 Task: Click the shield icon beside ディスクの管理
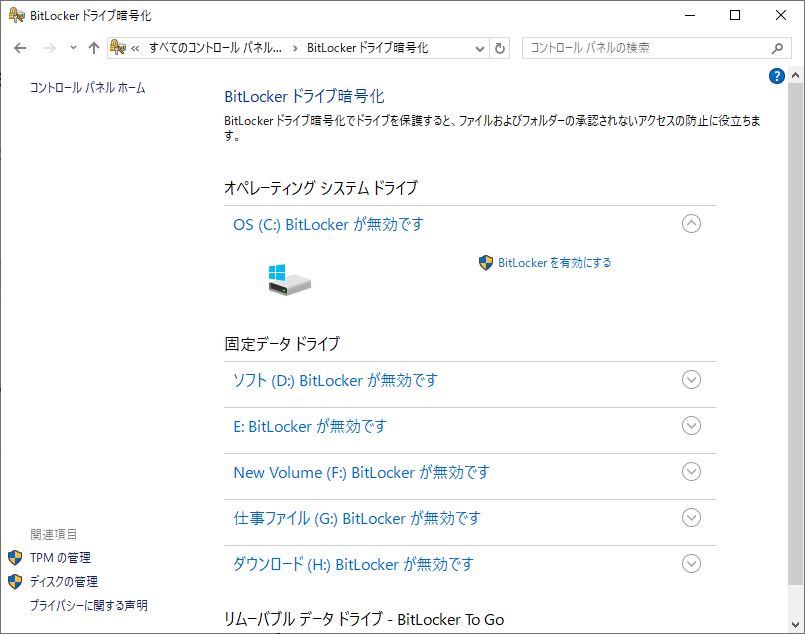(x=15, y=582)
